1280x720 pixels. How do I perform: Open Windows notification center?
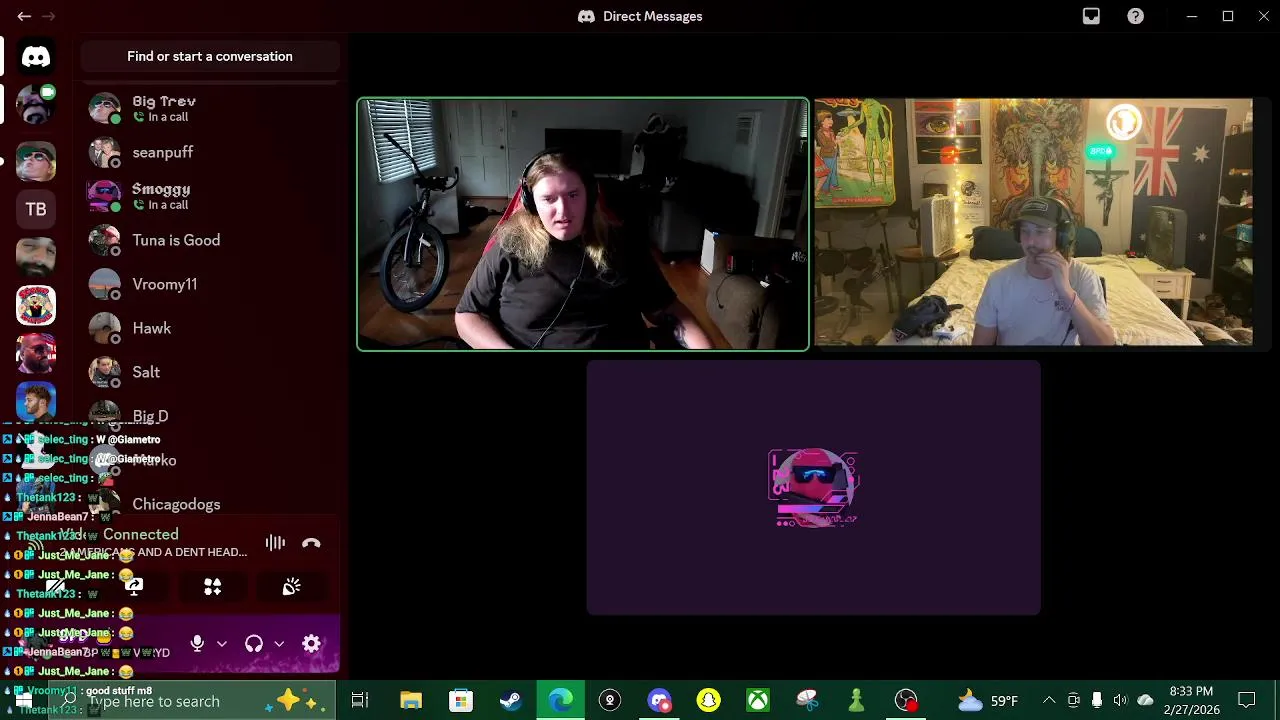1247,701
